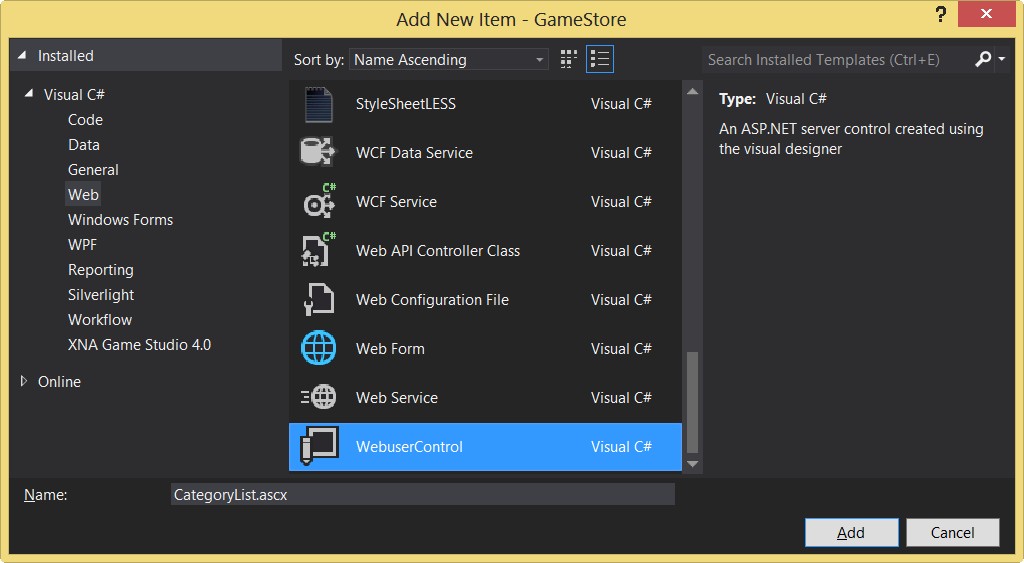The image size is (1024, 563).
Task: Click the template list scroll up arrow
Action: pyautogui.click(x=692, y=91)
